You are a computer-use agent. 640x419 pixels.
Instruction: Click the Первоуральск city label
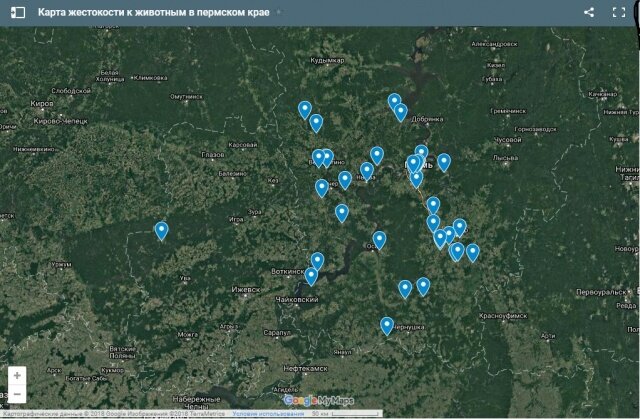601,292
